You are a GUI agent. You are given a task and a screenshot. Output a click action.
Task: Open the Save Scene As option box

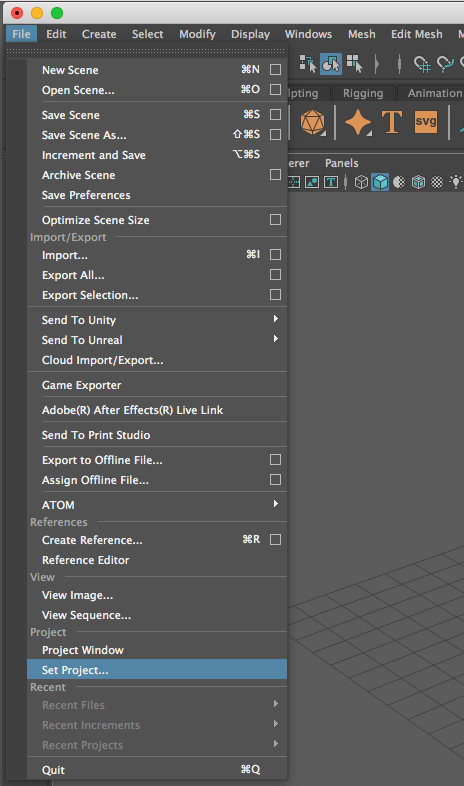(275, 134)
